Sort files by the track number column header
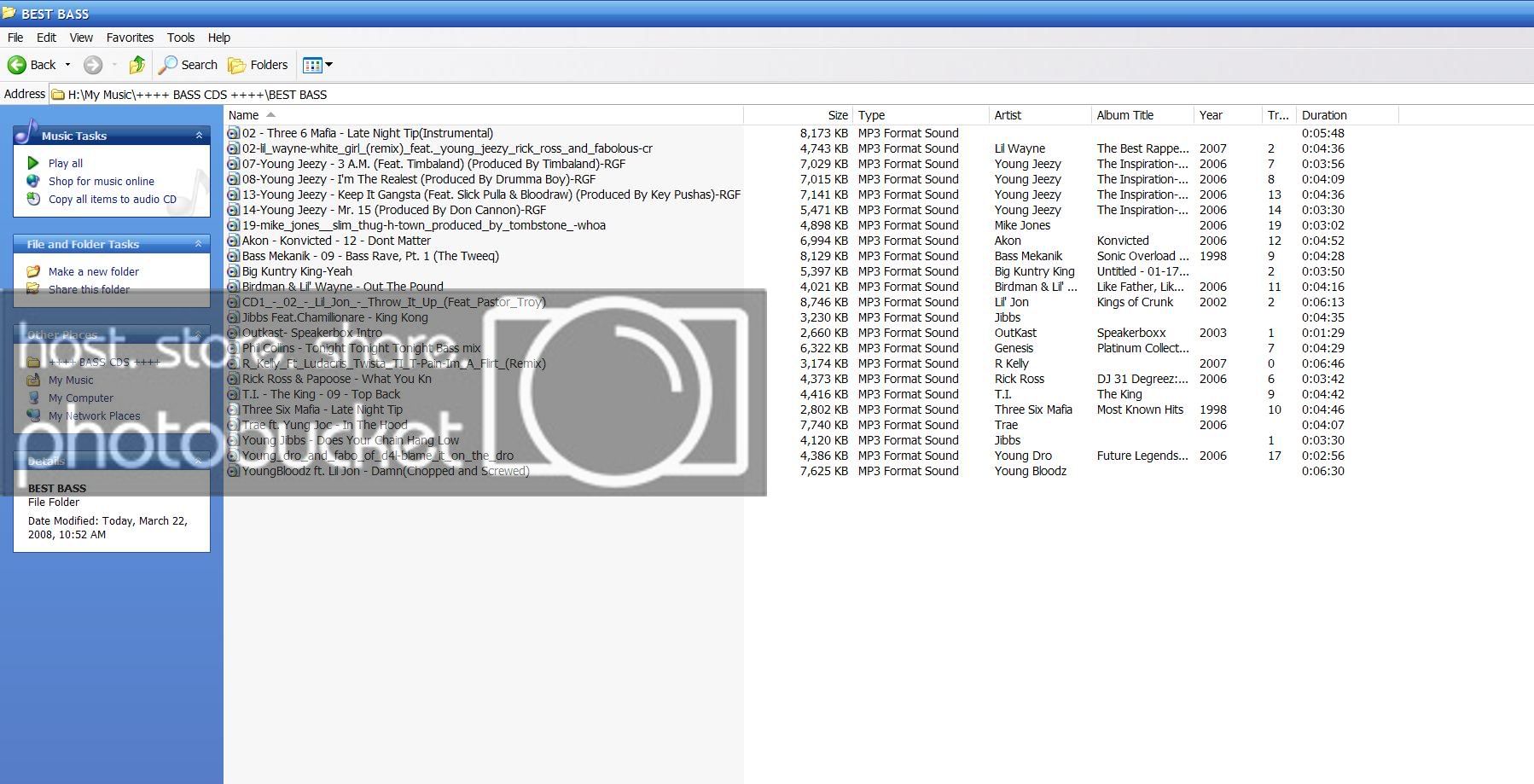The width and height of the screenshot is (1534, 784). [1279, 115]
